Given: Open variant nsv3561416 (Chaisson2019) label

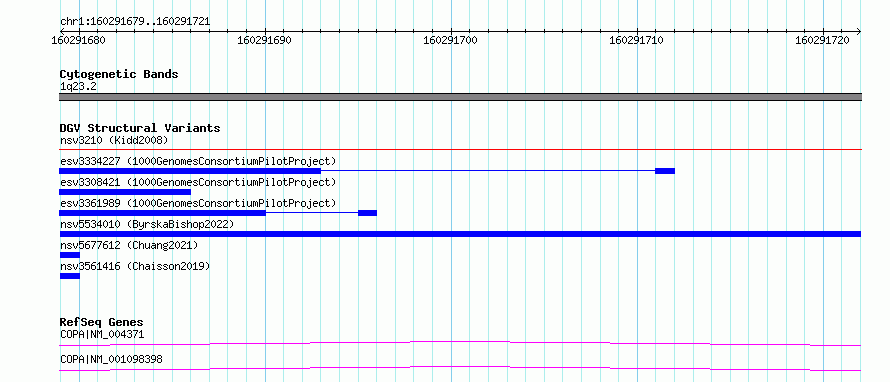Looking at the screenshot, I should [x=135, y=266].
